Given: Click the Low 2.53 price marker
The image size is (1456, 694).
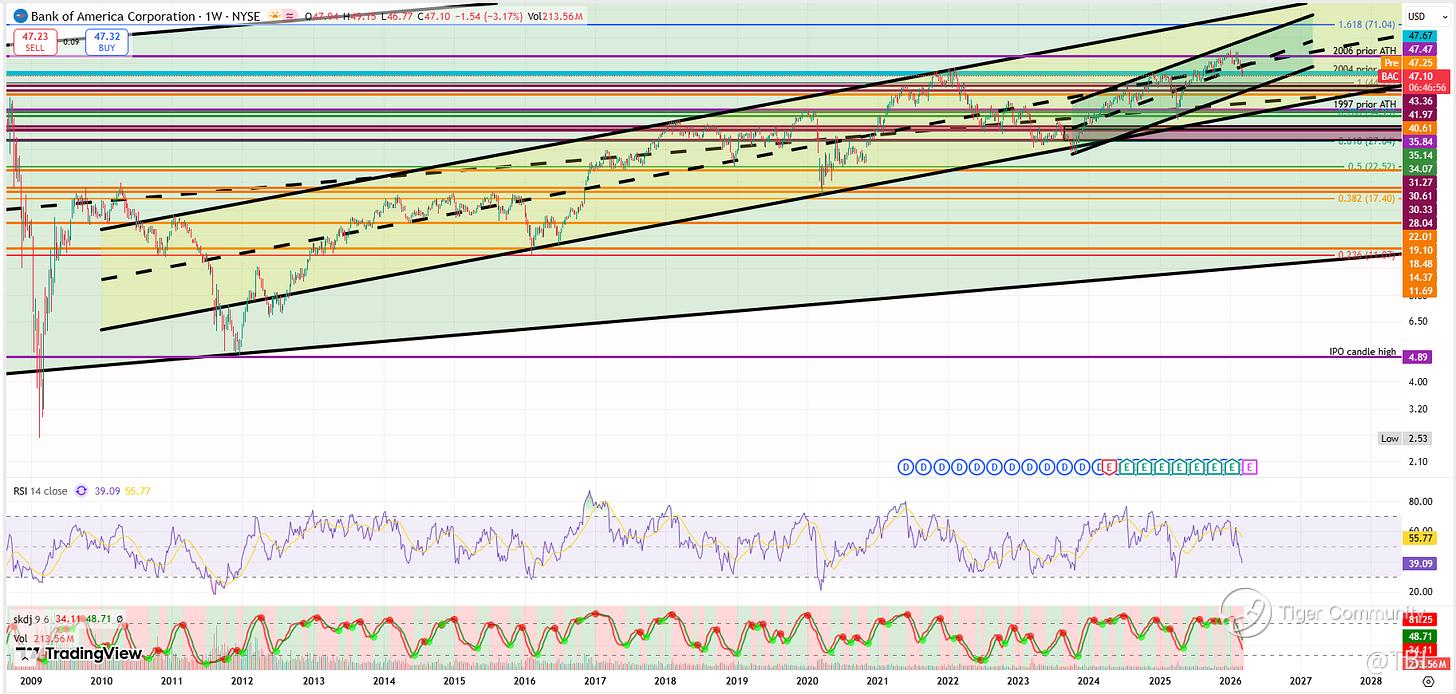Looking at the screenshot, I should pos(1404,438).
